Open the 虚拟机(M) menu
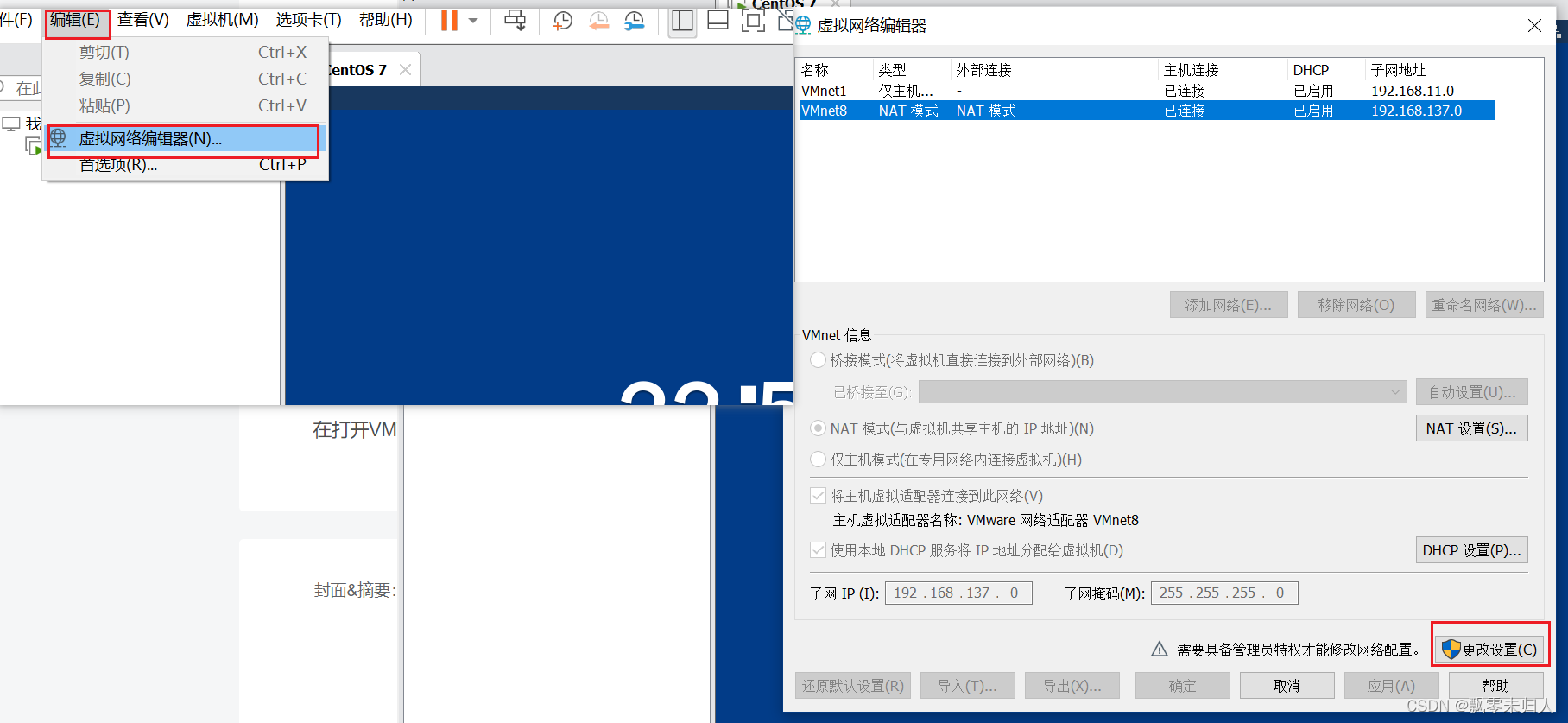Image resolution: width=1568 pixels, height=723 pixels. [223, 19]
